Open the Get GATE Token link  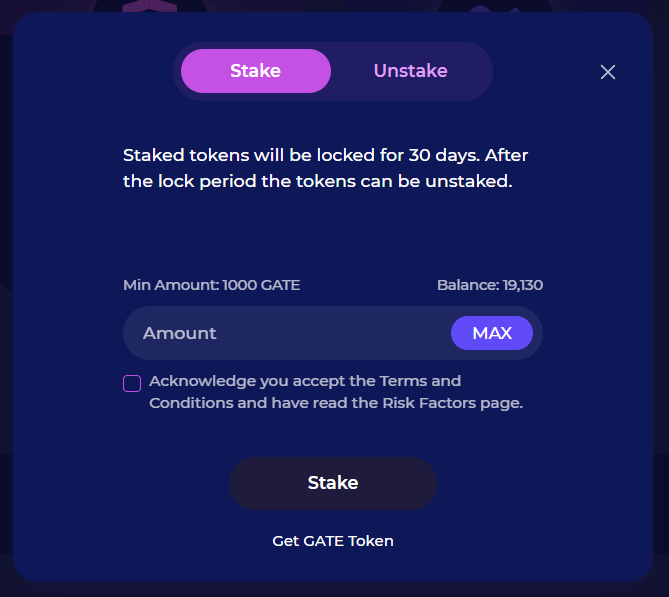[333, 541]
